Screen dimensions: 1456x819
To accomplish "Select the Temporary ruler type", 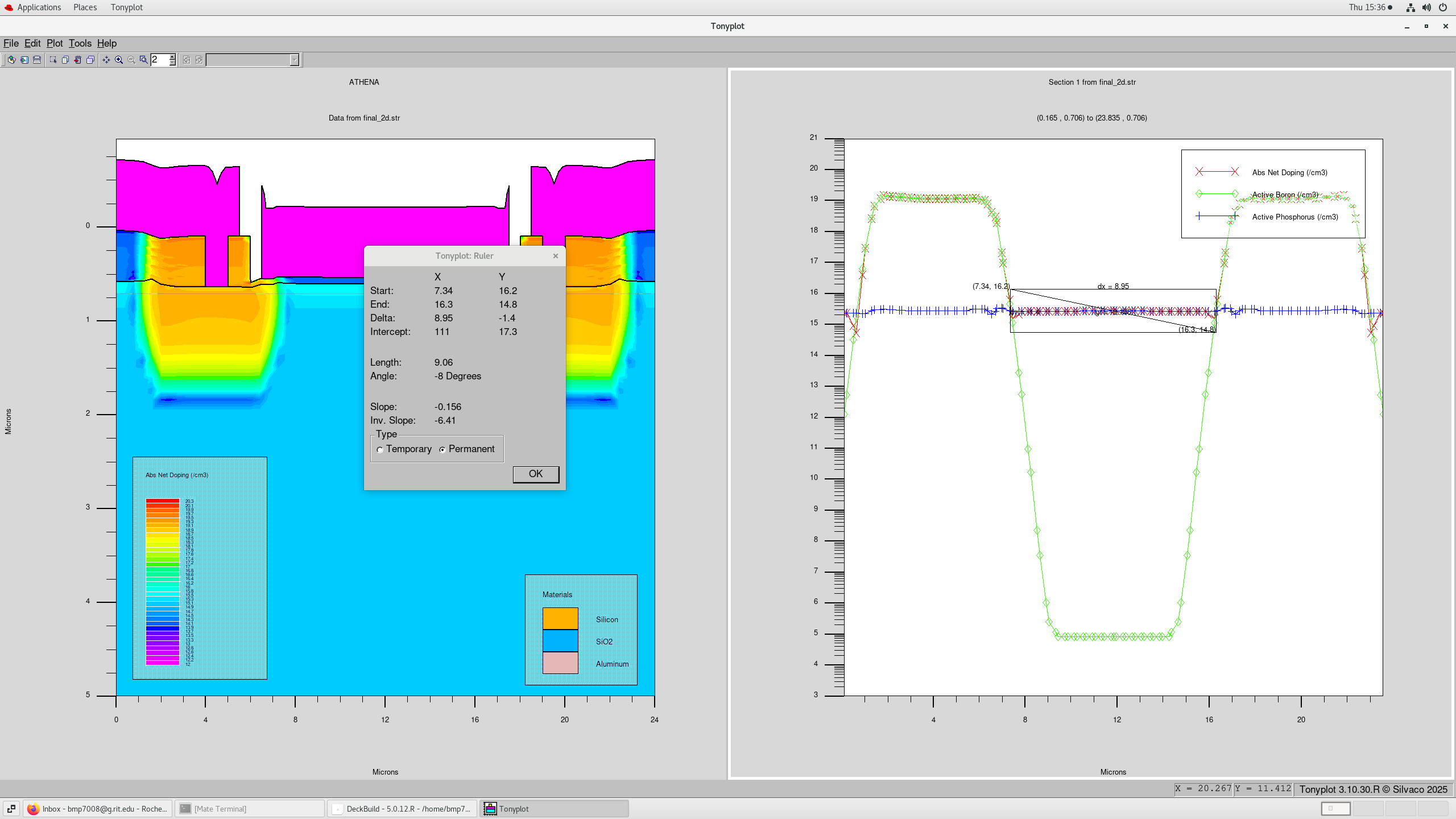I will [380, 450].
